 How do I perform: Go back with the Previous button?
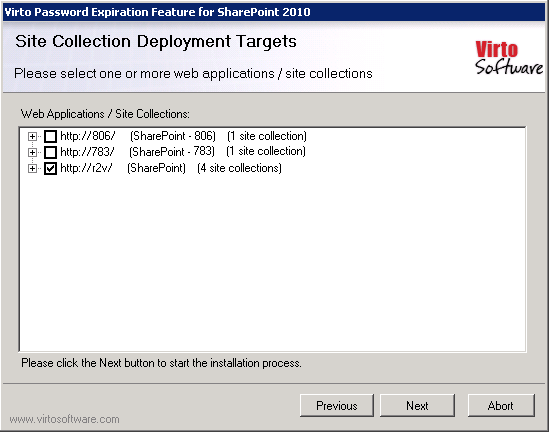(337, 405)
